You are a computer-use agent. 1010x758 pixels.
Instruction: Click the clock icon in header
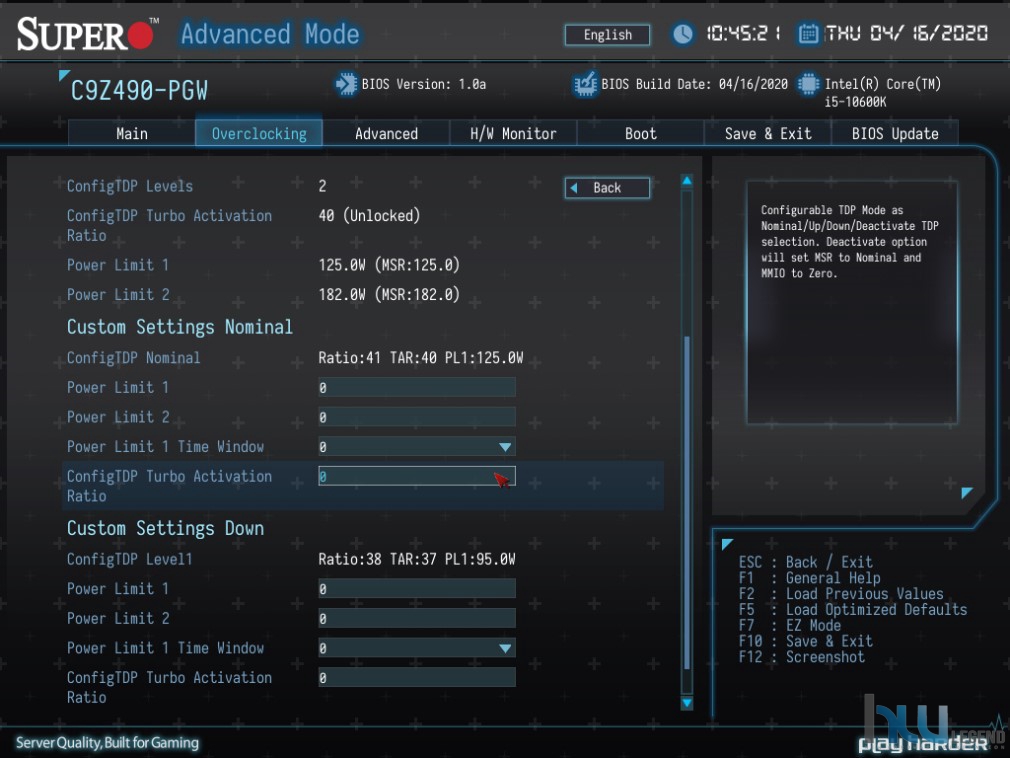coord(682,33)
